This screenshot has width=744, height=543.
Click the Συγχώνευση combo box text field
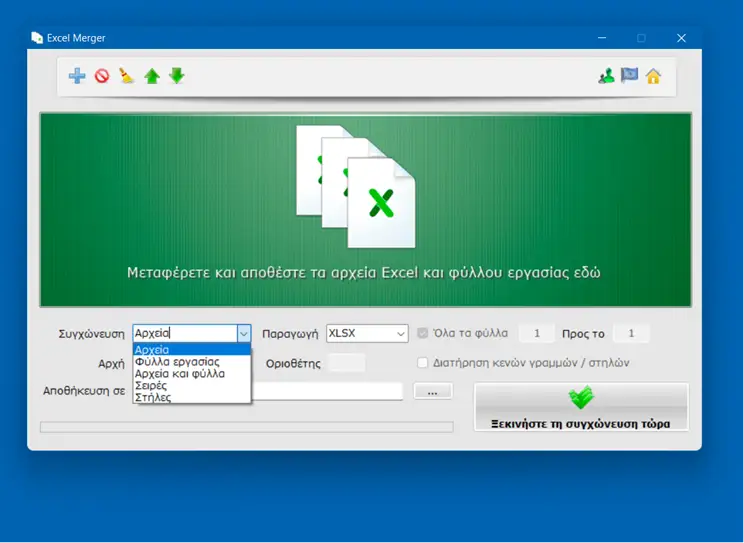[x=186, y=334]
